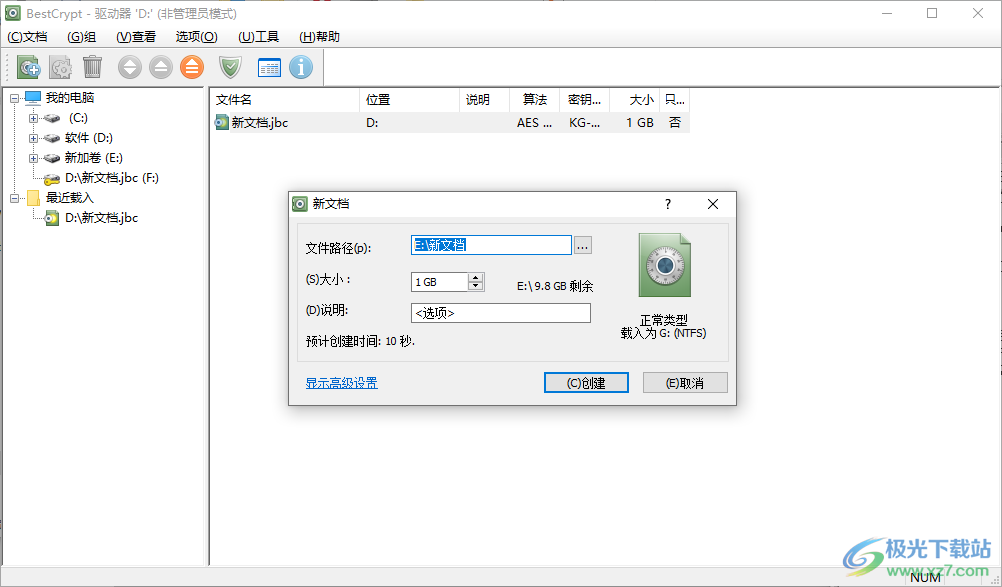The image size is (1002, 587).
Task: Expand the (C:) drive node
Action: pyautogui.click(x=33, y=118)
